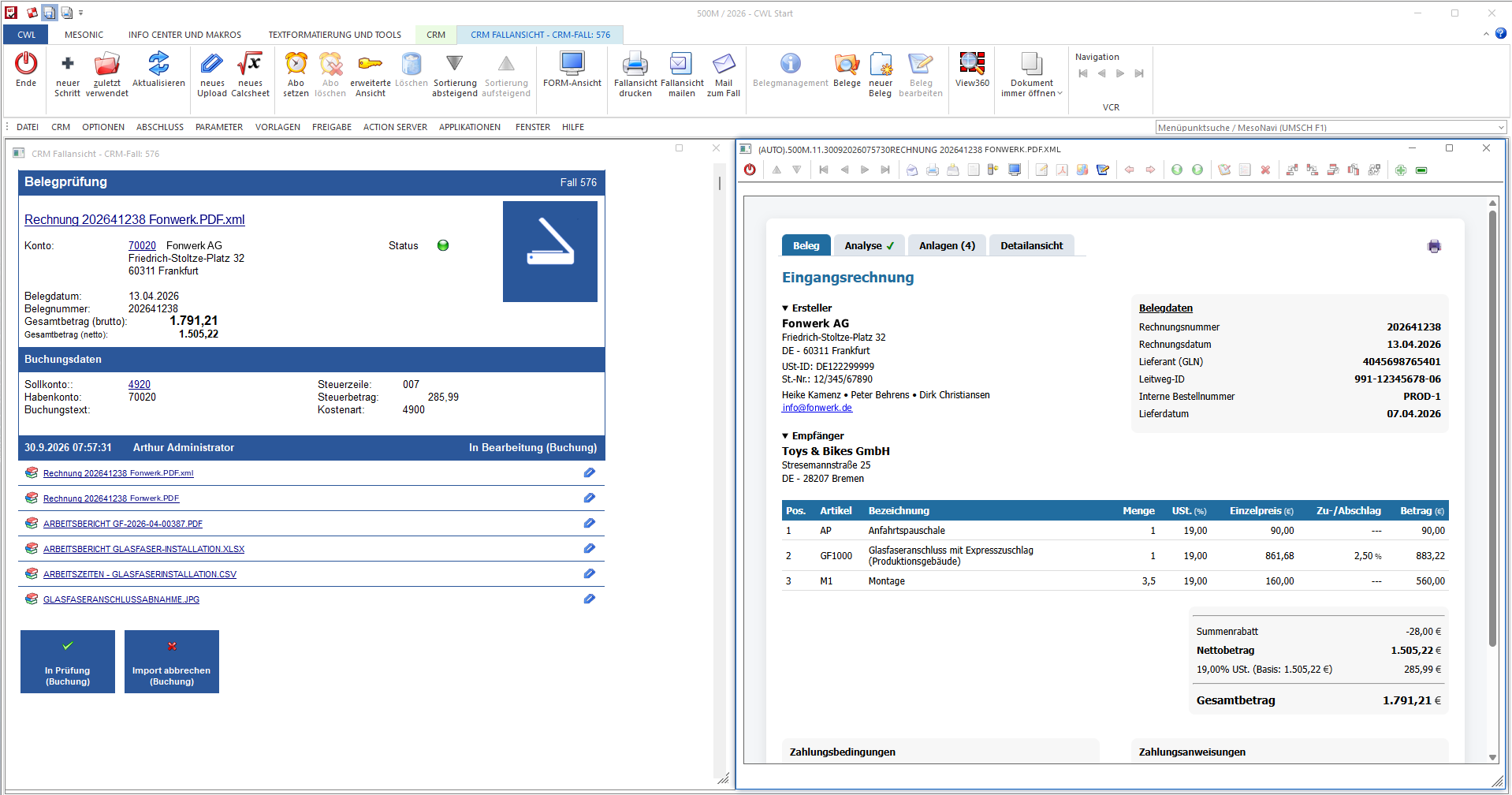The width and height of the screenshot is (1512, 795).
Task: Click the printer icon in Eingangsrechnung viewer
Action: pos(1434,246)
